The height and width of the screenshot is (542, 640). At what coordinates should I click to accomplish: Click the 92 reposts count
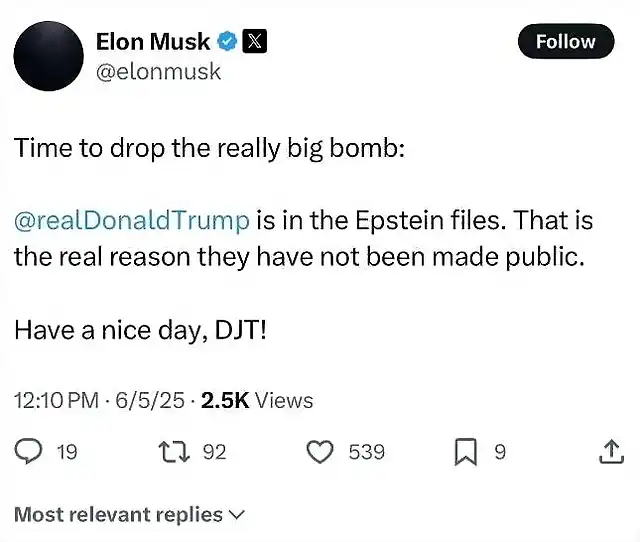pyautogui.click(x=214, y=452)
